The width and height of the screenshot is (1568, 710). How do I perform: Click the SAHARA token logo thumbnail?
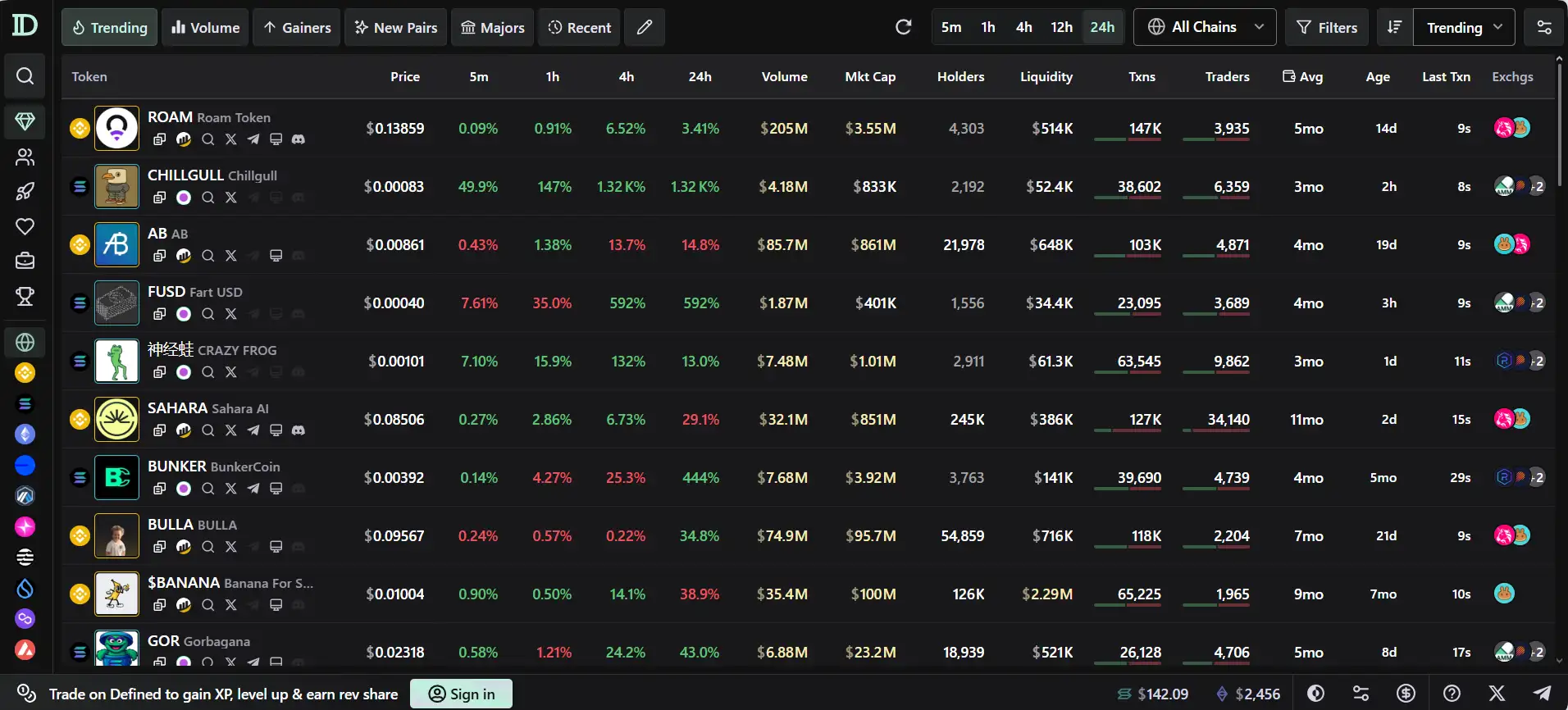116,419
